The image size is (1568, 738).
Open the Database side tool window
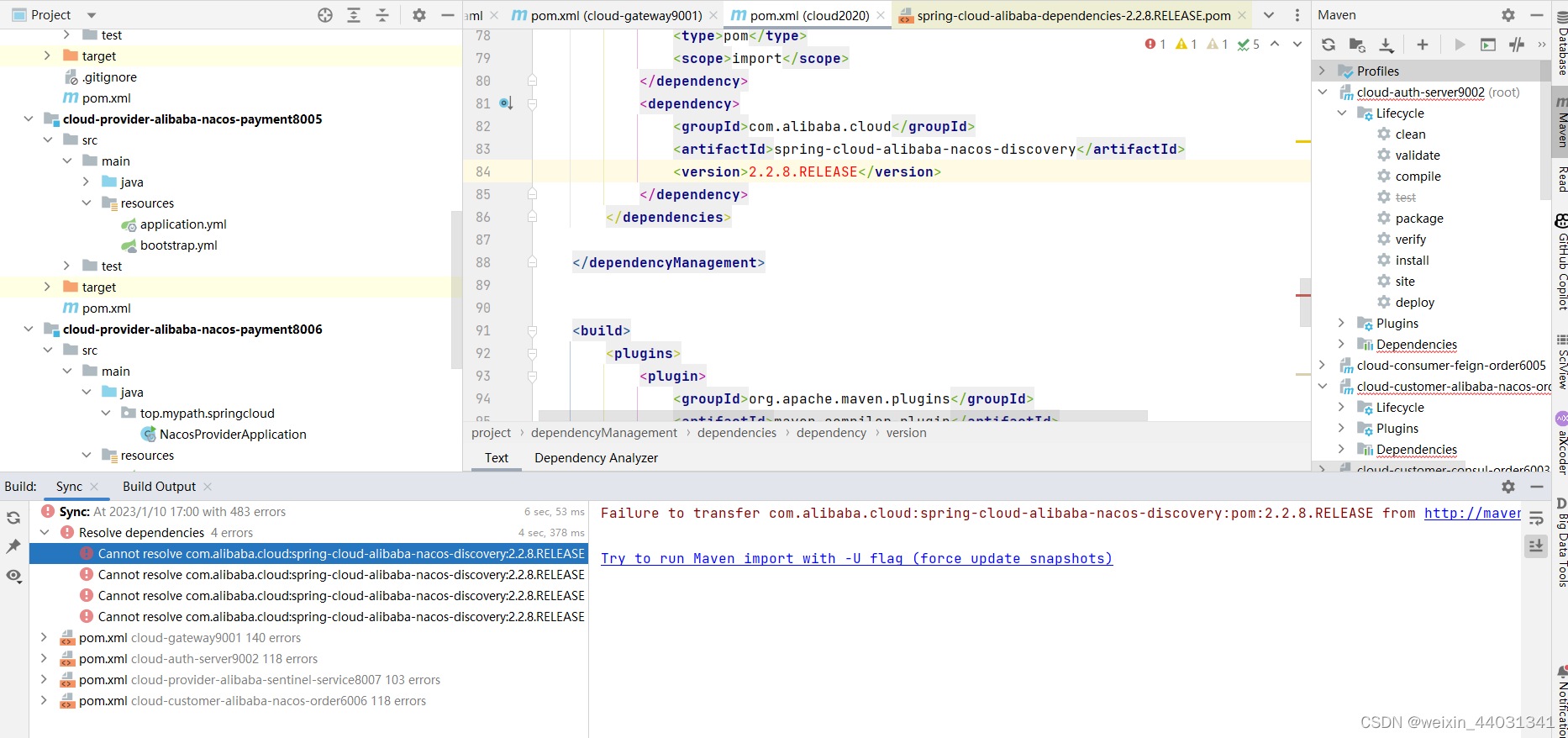point(1562,42)
